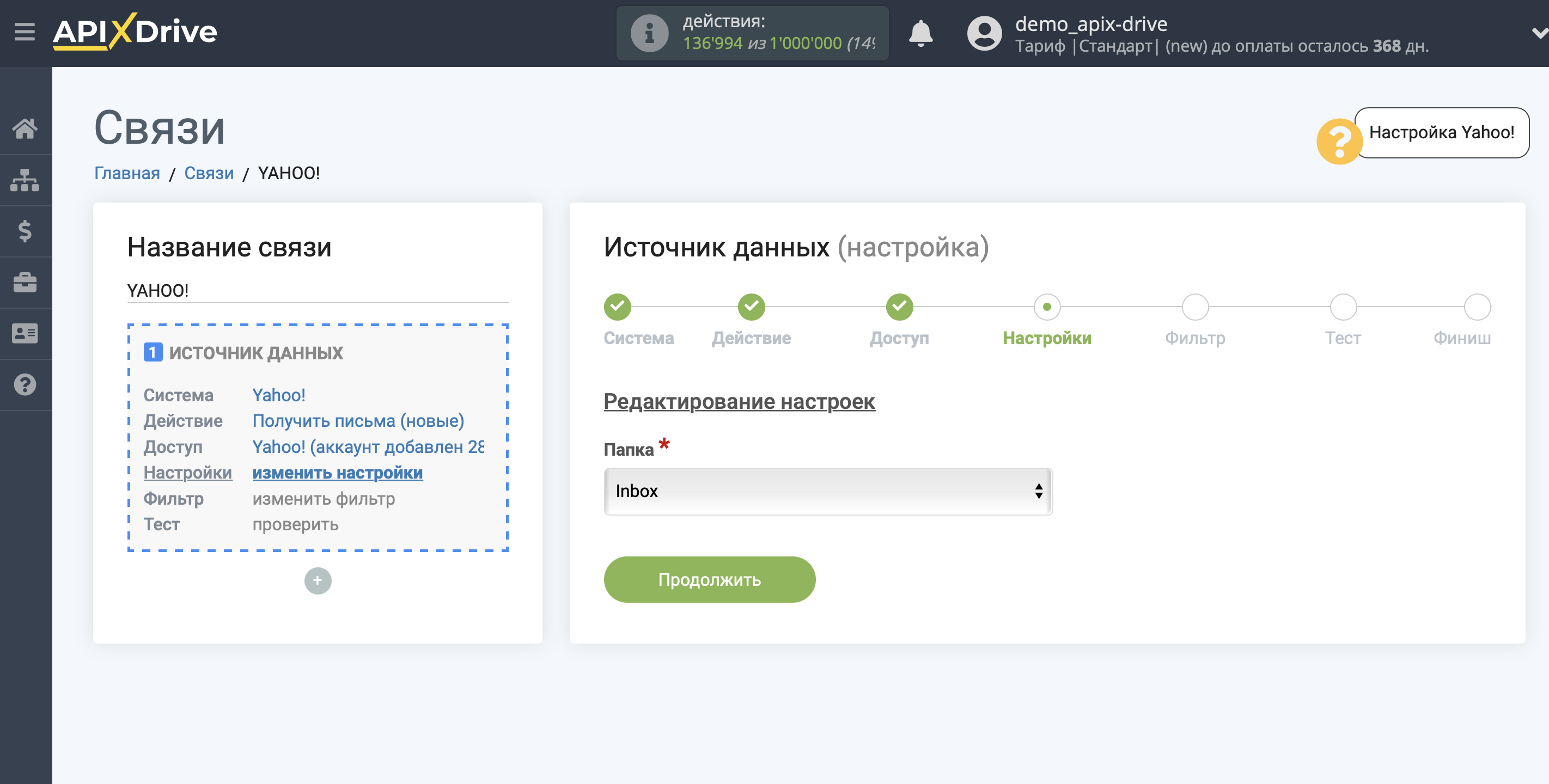Click demo_apix-drive username
This screenshot has height=784, width=1549.
coord(1091,24)
